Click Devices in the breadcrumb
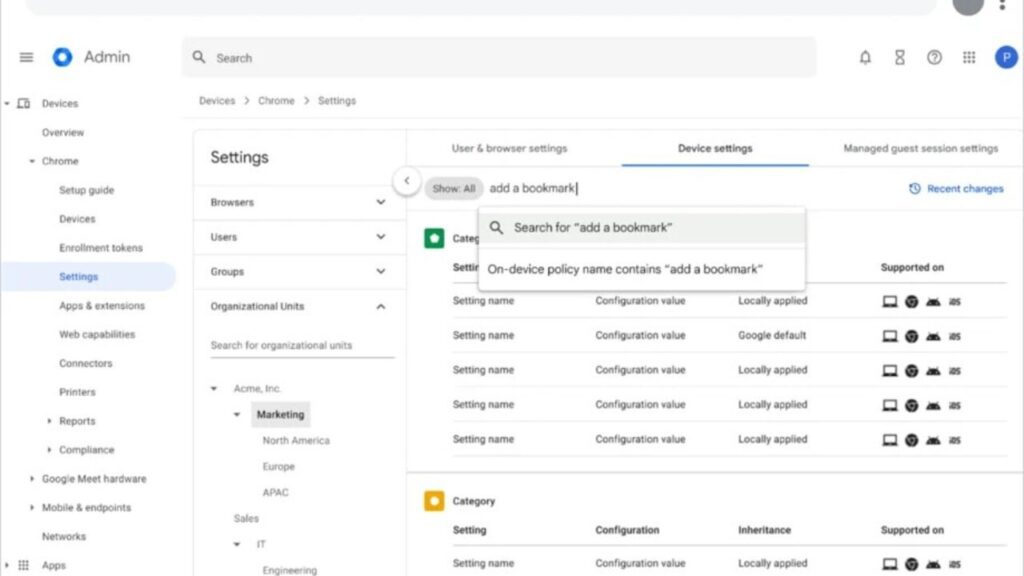The height and width of the screenshot is (576, 1024). (217, 101)
